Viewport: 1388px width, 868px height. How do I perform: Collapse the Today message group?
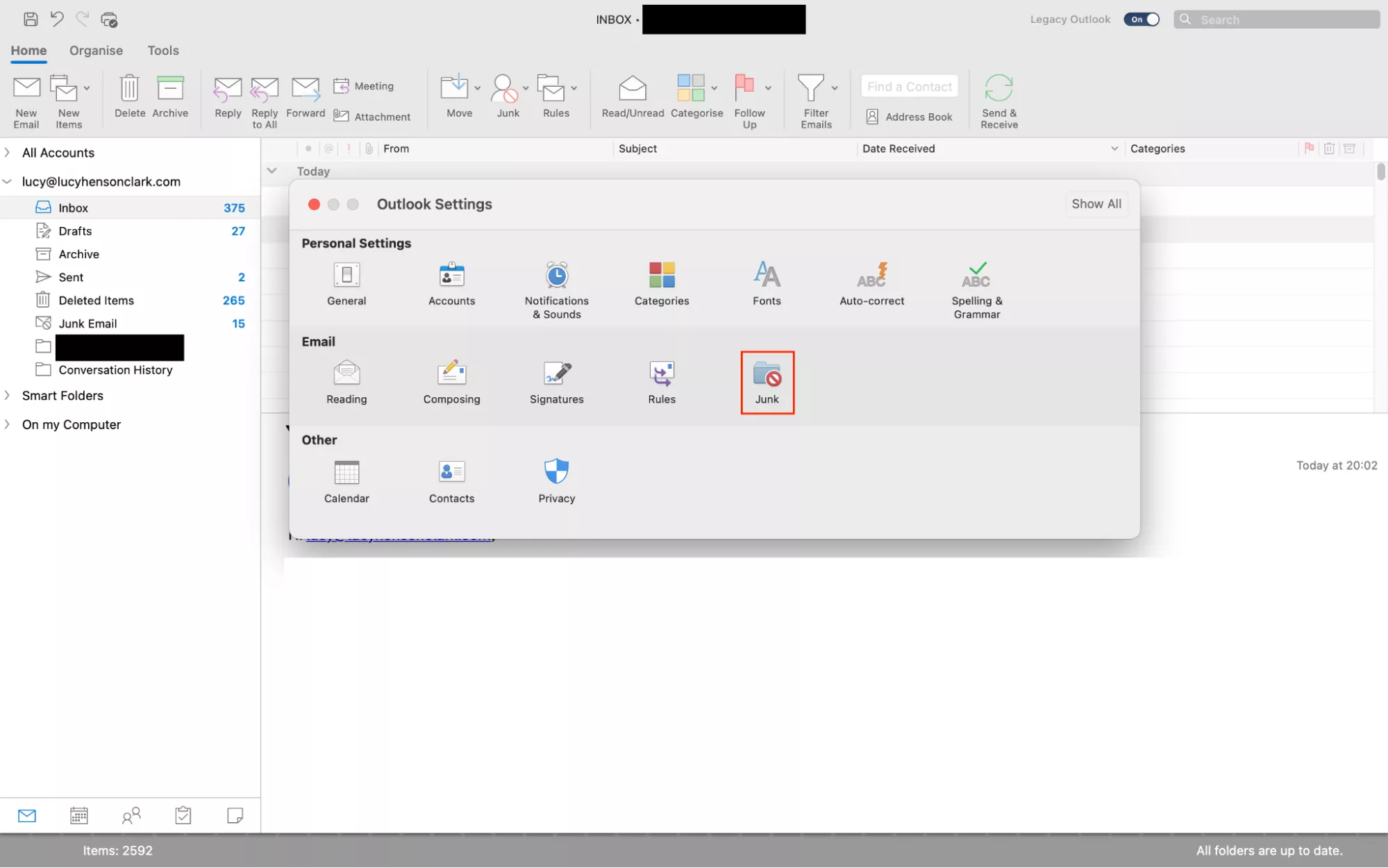tap(272, 171)
